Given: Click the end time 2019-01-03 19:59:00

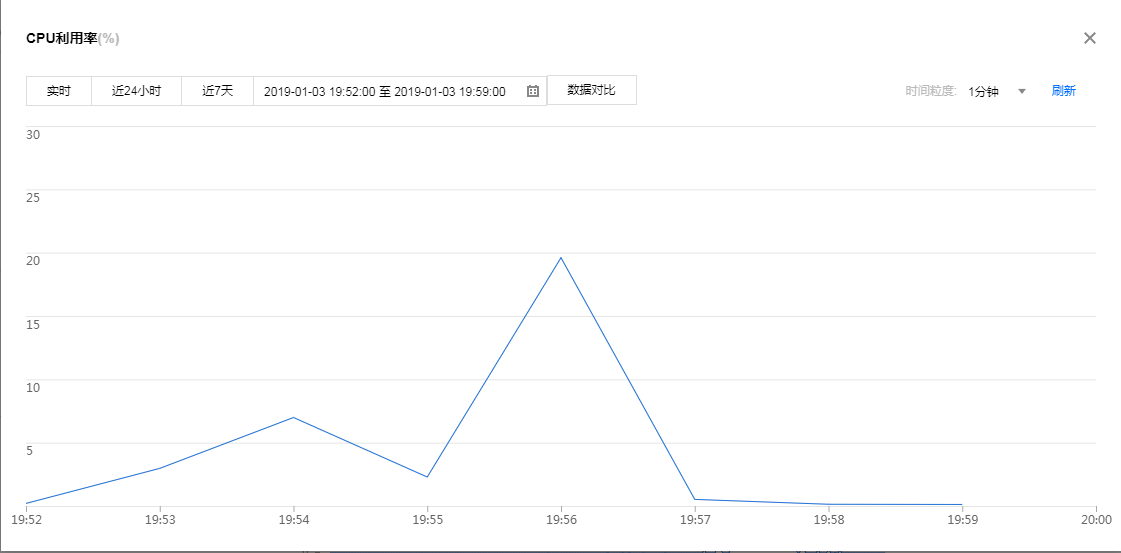Looking at the screenshot, I should [450, 91].
